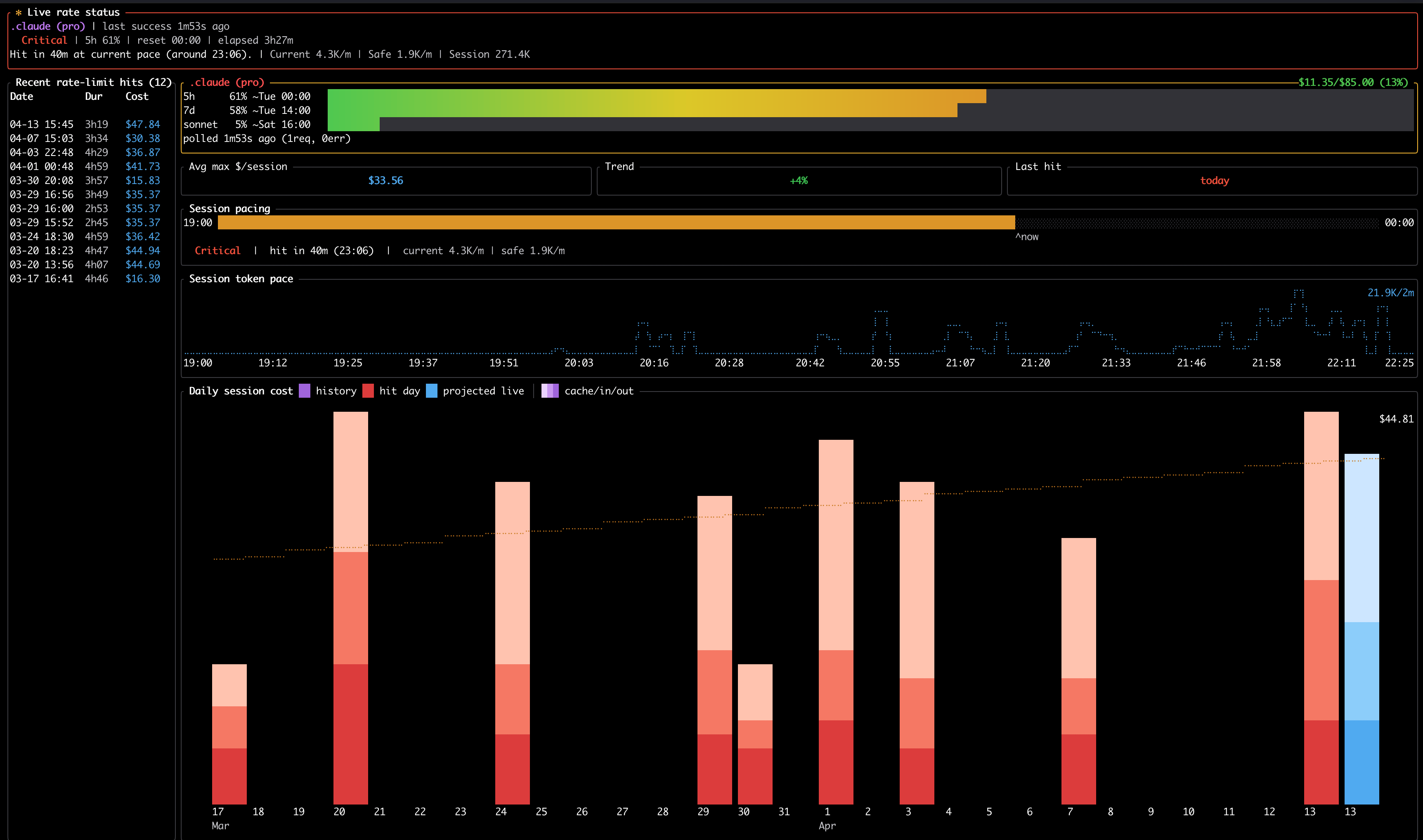
Task: Click the Apr month label under the chart
Action: (x=827, y=826)
